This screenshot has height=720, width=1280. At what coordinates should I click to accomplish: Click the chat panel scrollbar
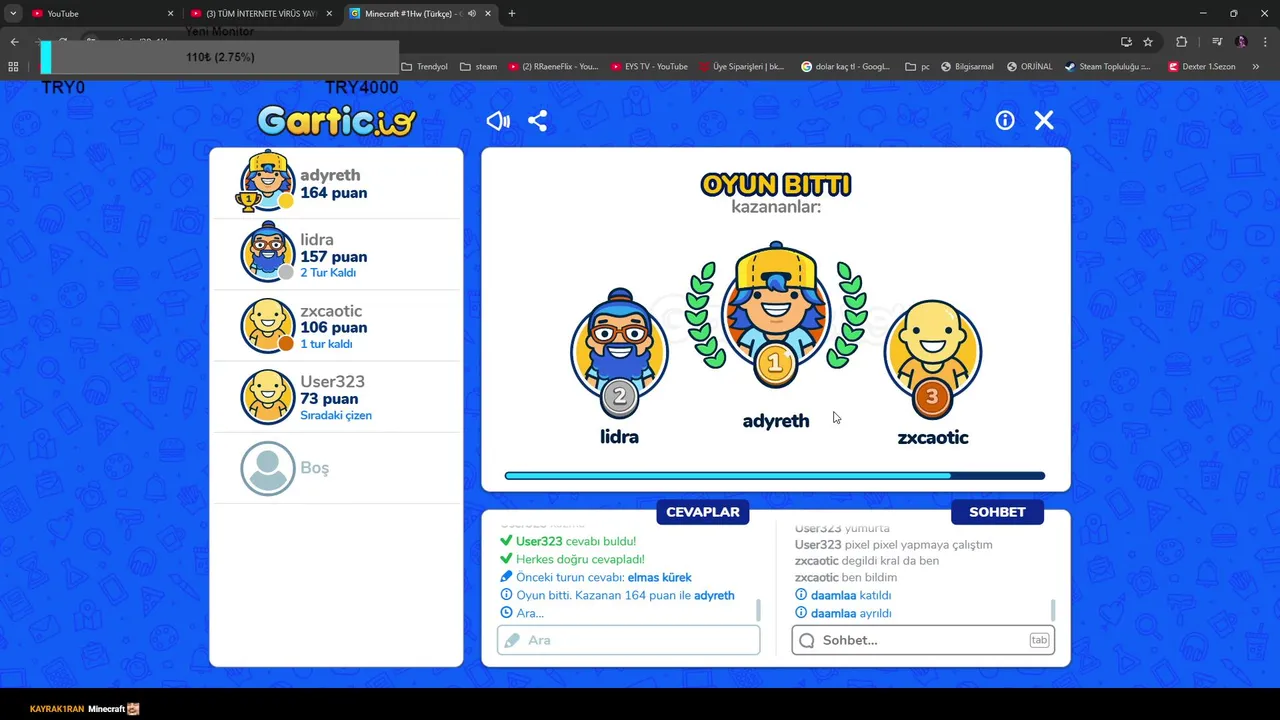(1052, 610)
